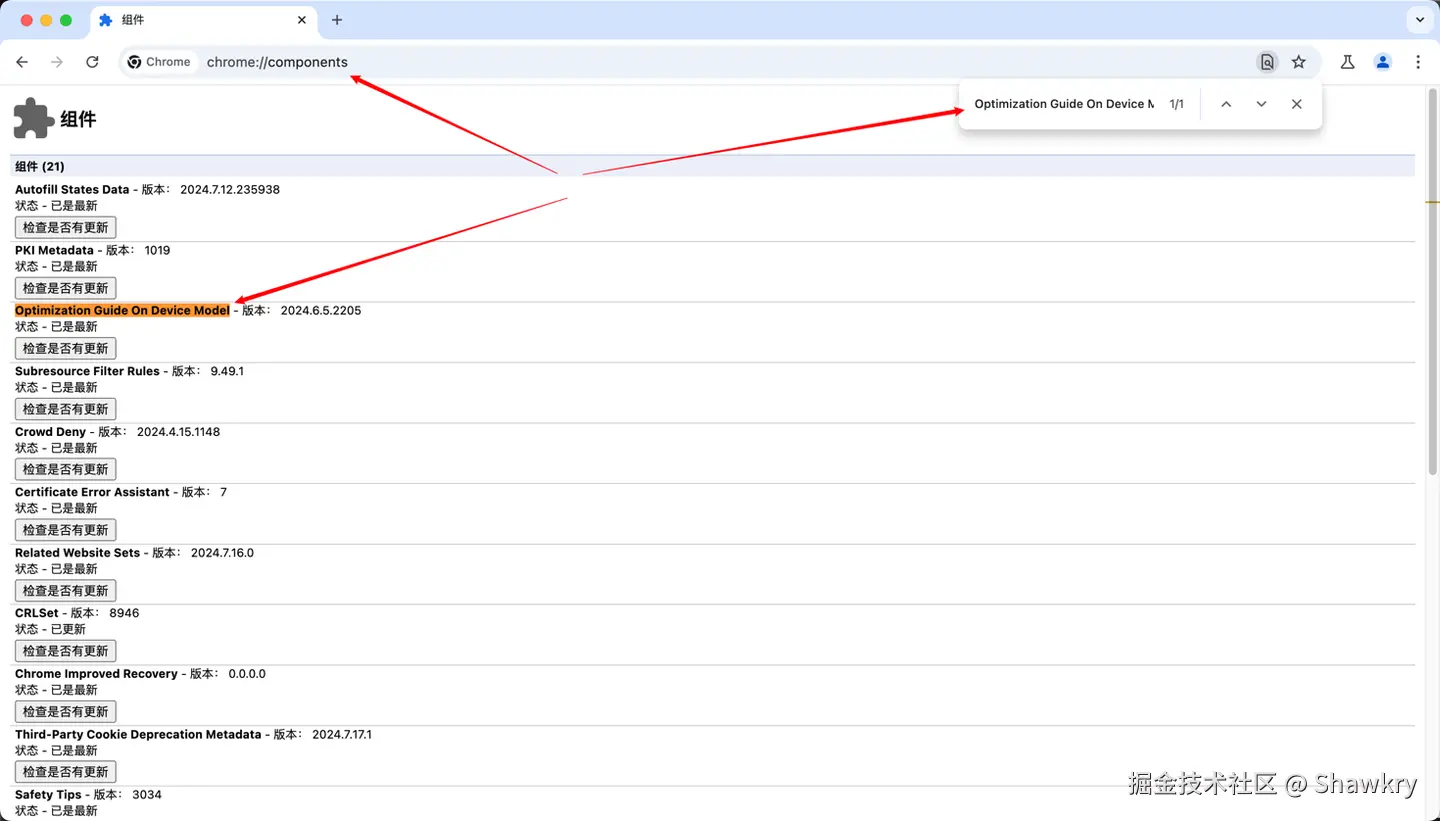The image size is (1440, 821).
Task: Check update for Crowd Deny
Action: [x=66, y=469]
